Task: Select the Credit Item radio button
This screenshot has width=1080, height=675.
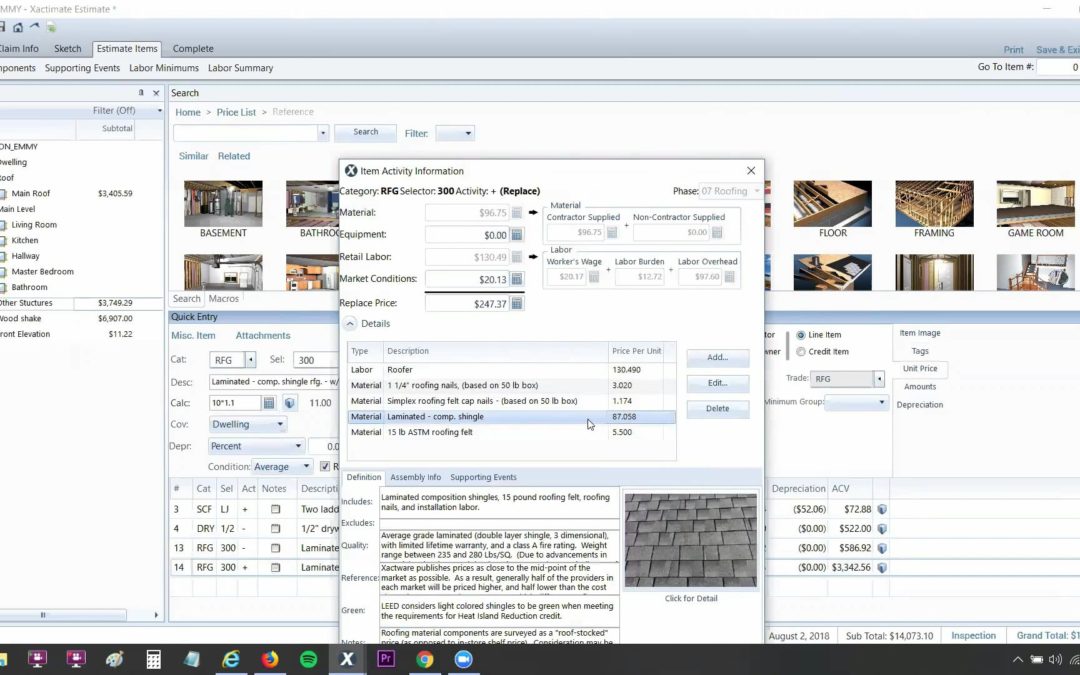Action: point(800,352)
